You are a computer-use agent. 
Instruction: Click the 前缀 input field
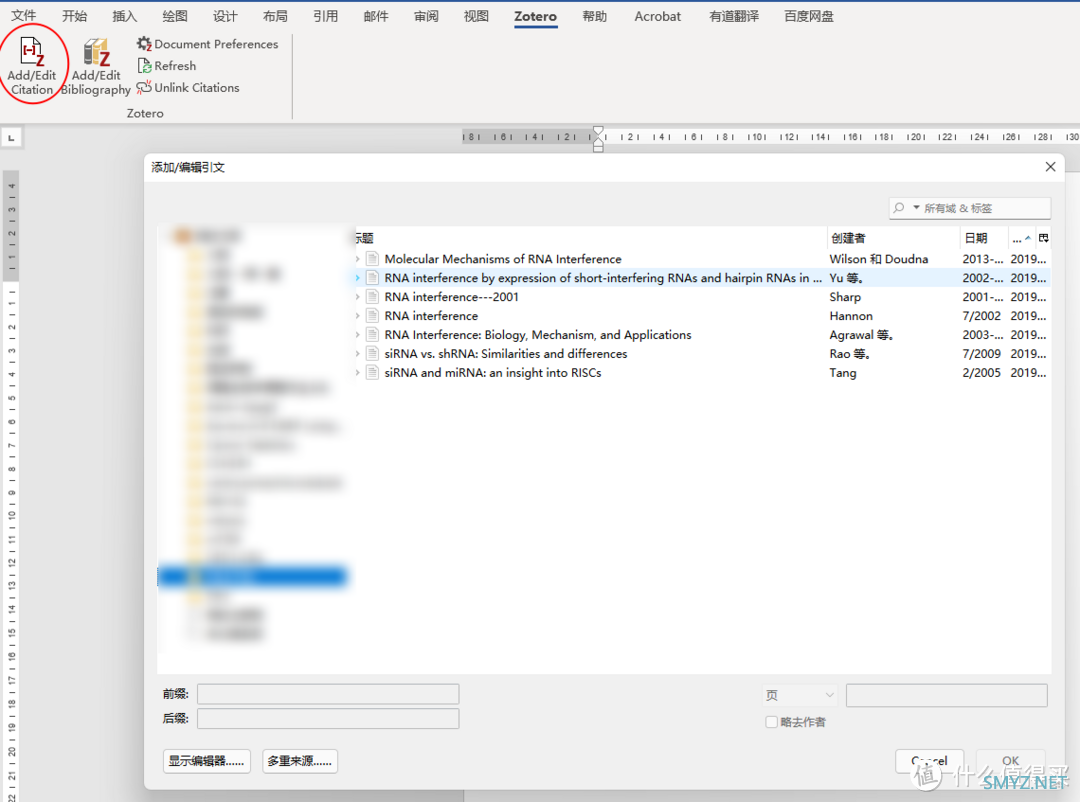pyautogui.click(x=328, y=694)
